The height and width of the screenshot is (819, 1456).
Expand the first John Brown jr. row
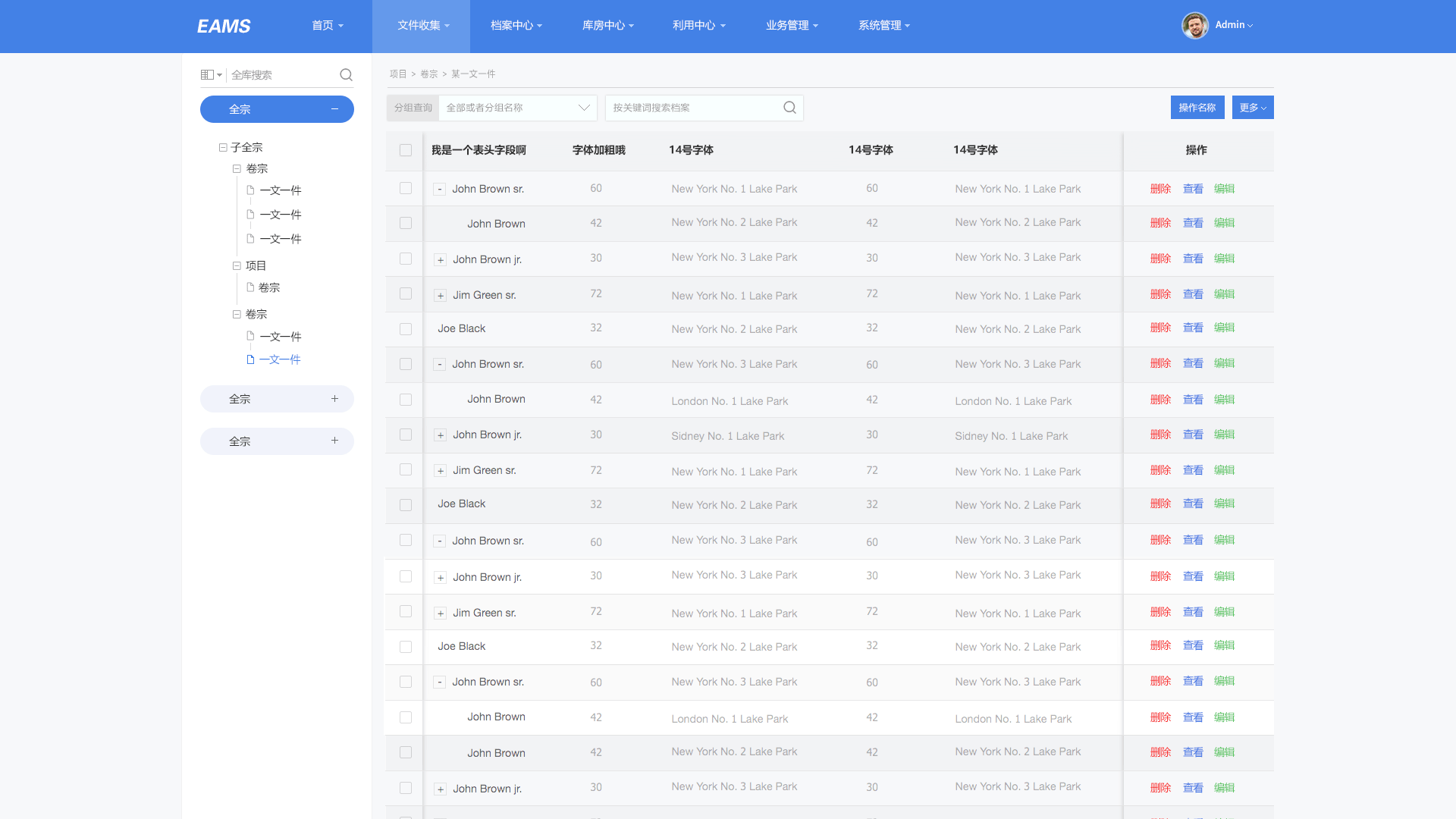coord(440,260)
